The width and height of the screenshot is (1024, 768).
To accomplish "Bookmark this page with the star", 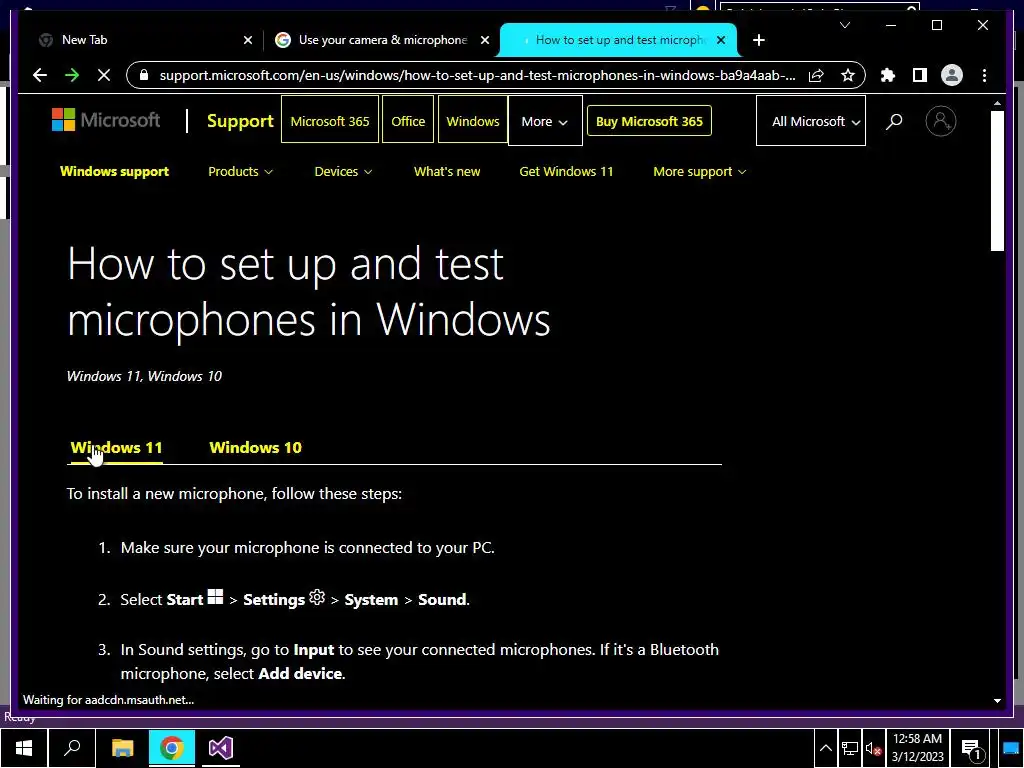I will [848, 75].
